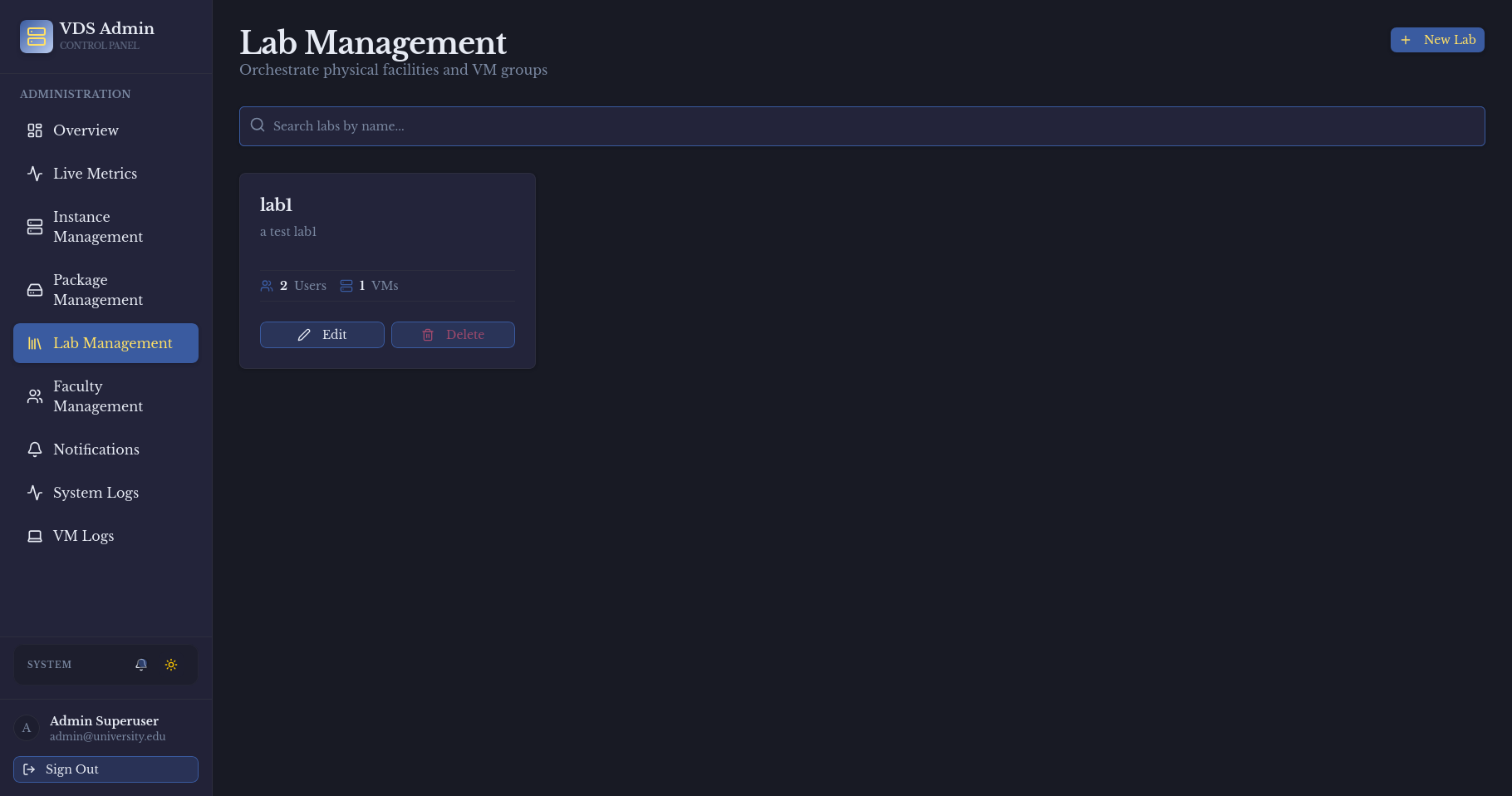The height and width of the screenshot is (796, 1512).
Task: Select Lab Management in sidebar
Action: coord(106,343)
